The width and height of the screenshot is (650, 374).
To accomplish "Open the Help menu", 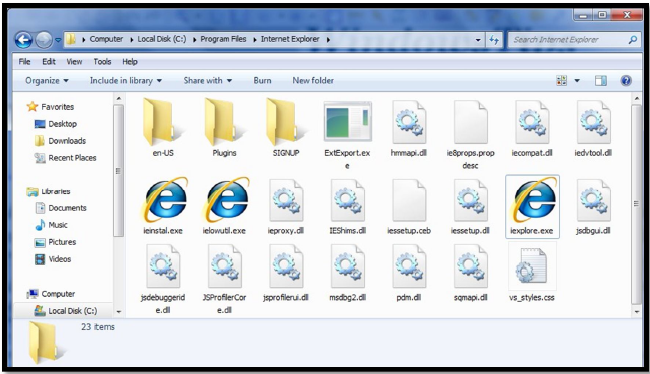I will [130, 61].
